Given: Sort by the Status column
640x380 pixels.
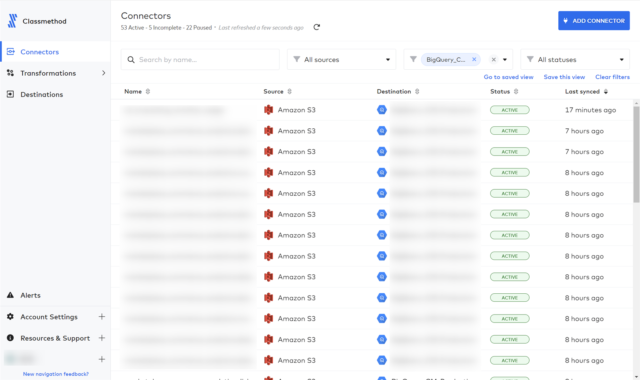Looking at the screenshot, I should 504,91.
